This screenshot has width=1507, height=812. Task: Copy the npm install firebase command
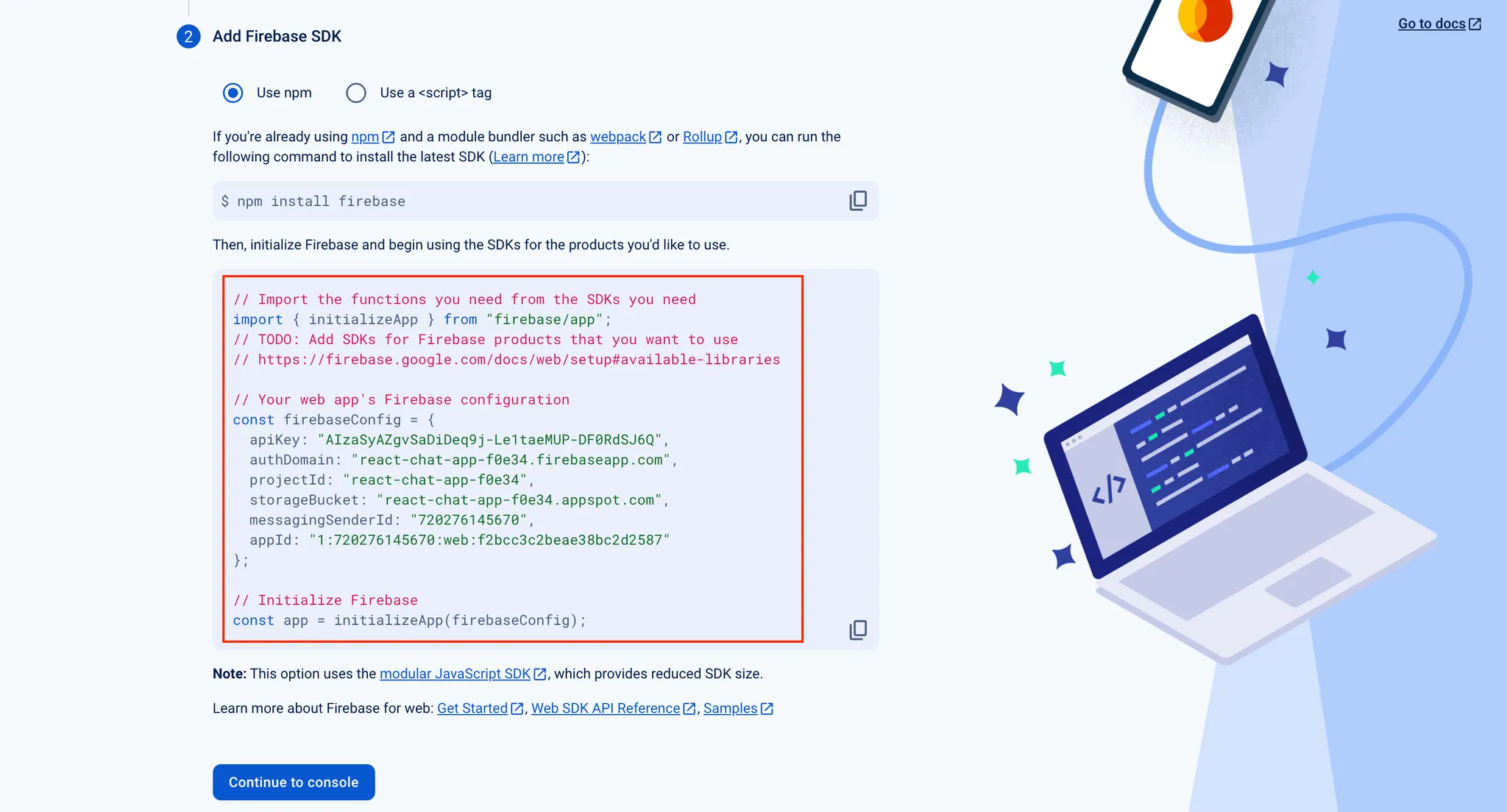(858, 201)
